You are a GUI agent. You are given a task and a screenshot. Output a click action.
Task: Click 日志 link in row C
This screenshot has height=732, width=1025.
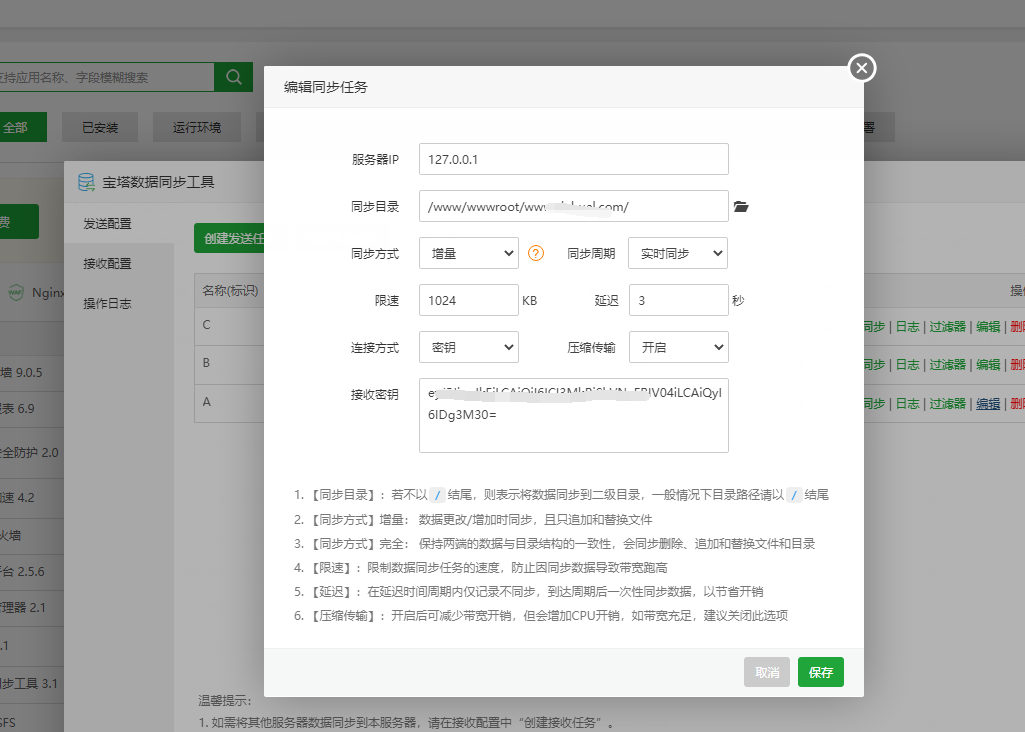[907, 326]
